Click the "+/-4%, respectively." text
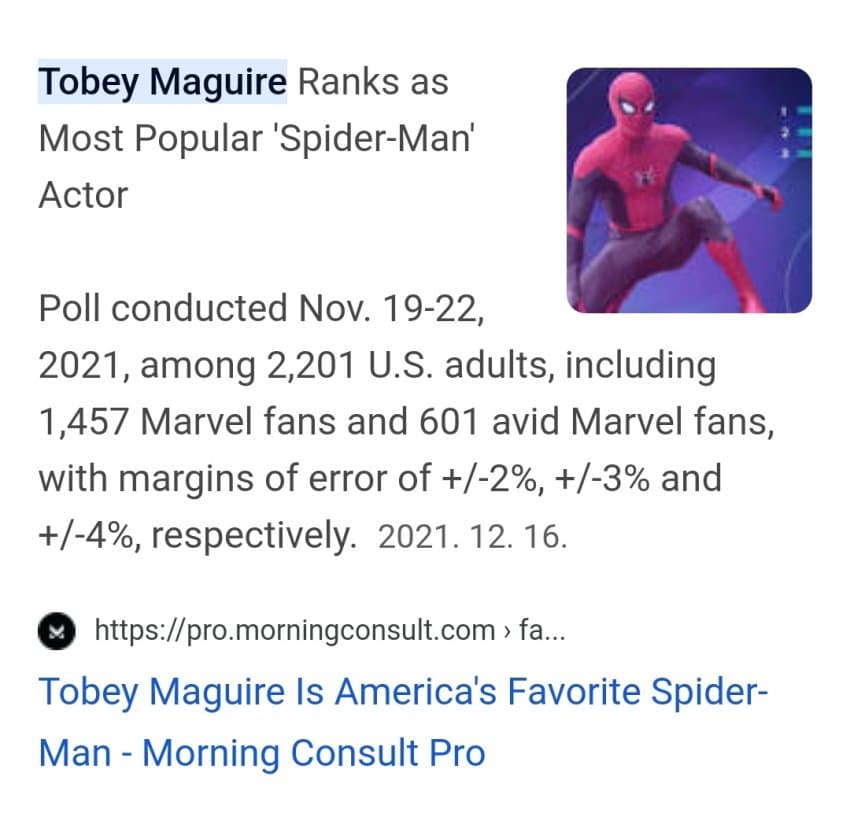The image size is (850, 816). (197, 536)
